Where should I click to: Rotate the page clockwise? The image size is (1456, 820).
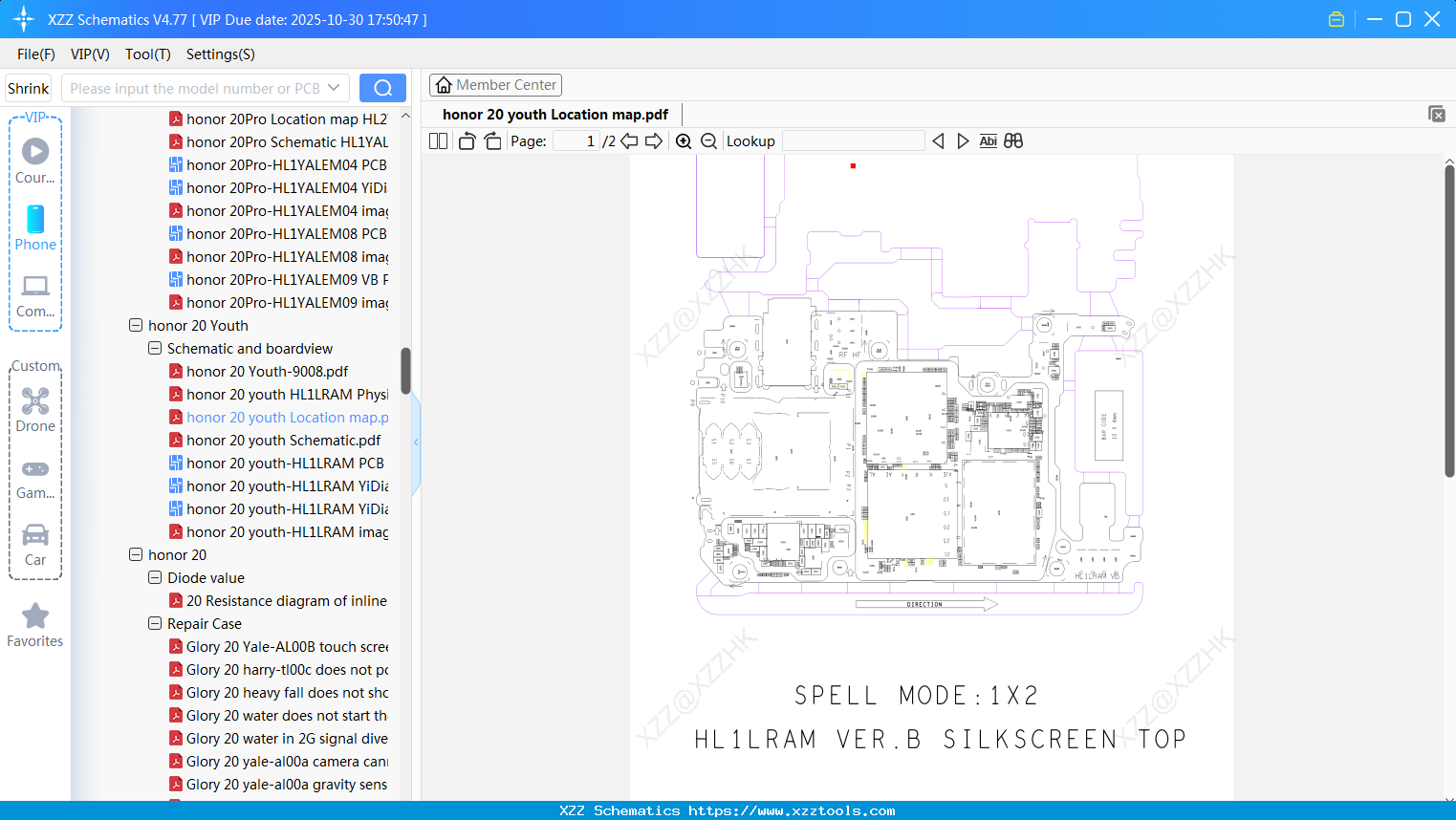click(492, 141)
